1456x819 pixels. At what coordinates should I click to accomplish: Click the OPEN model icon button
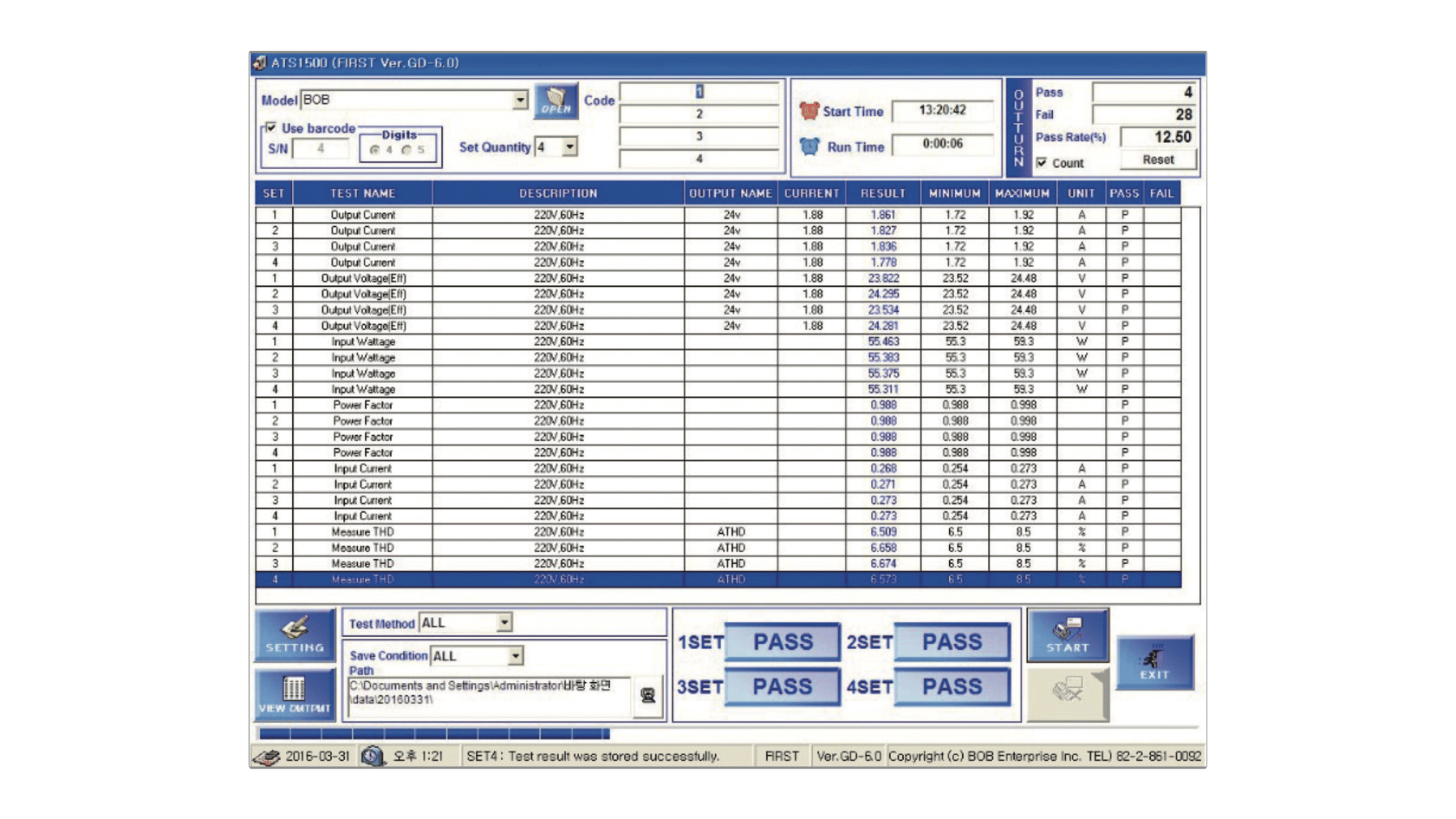[x=556, y=101]
